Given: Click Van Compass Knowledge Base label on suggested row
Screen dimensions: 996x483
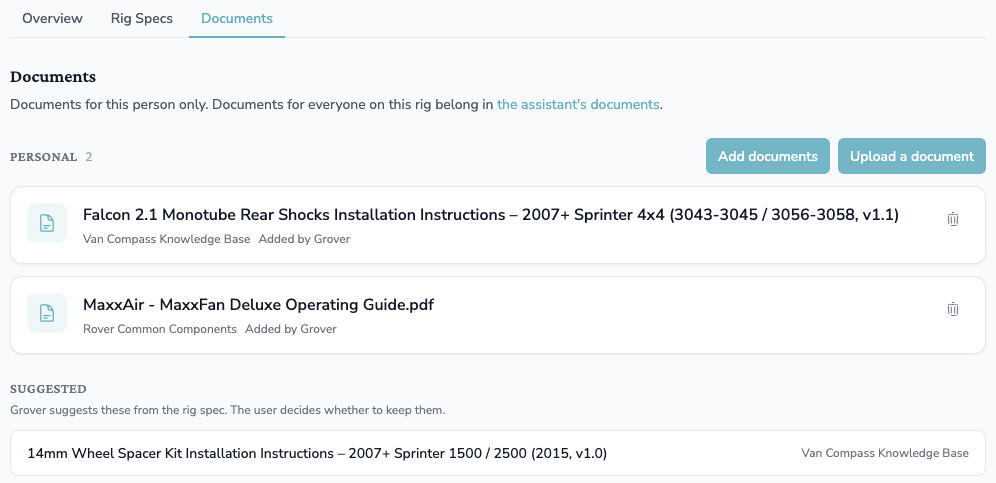Looking at the screenshot, I should (885, 453).
